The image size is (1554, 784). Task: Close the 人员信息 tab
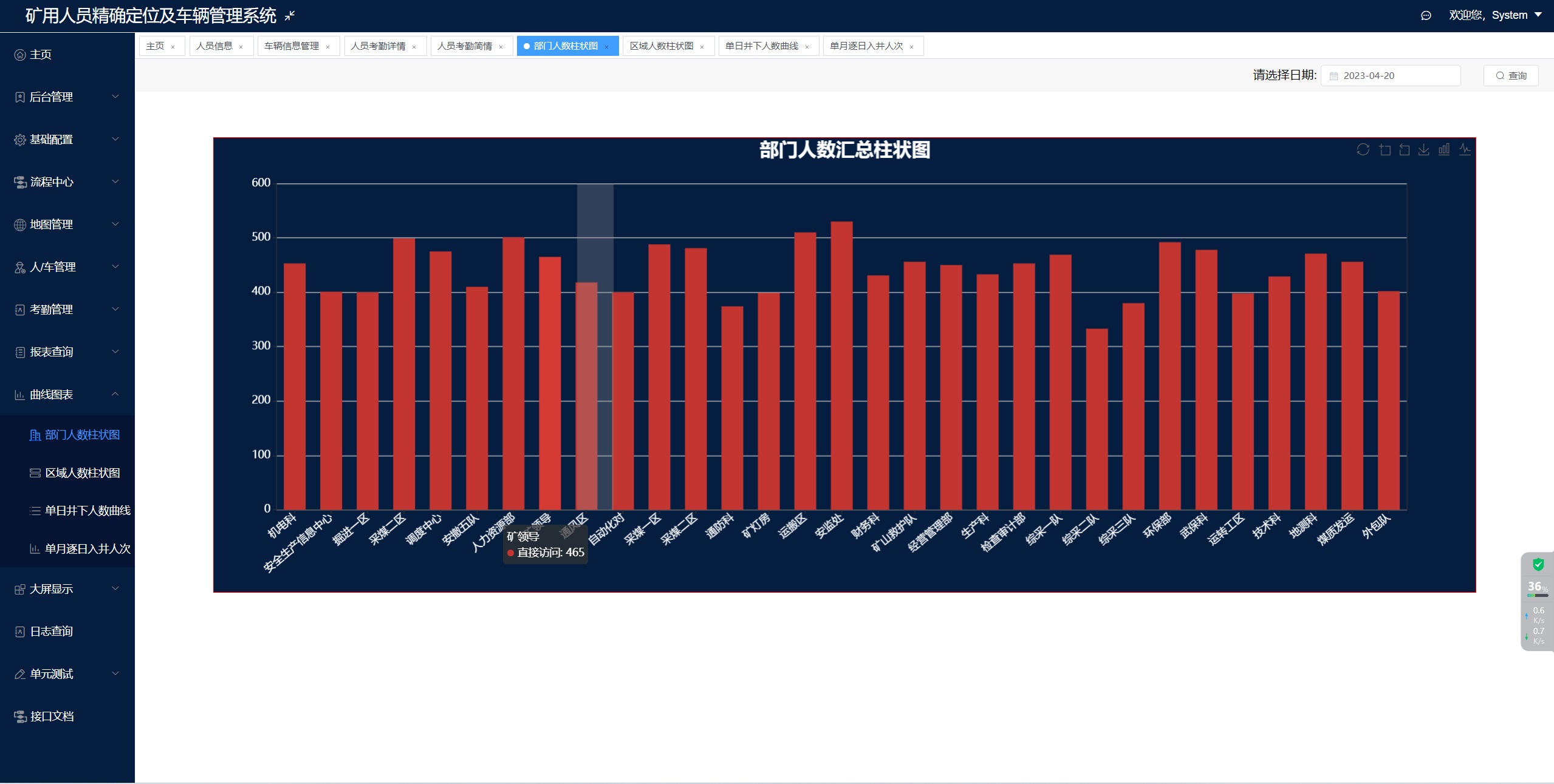[x=241, y=47]
